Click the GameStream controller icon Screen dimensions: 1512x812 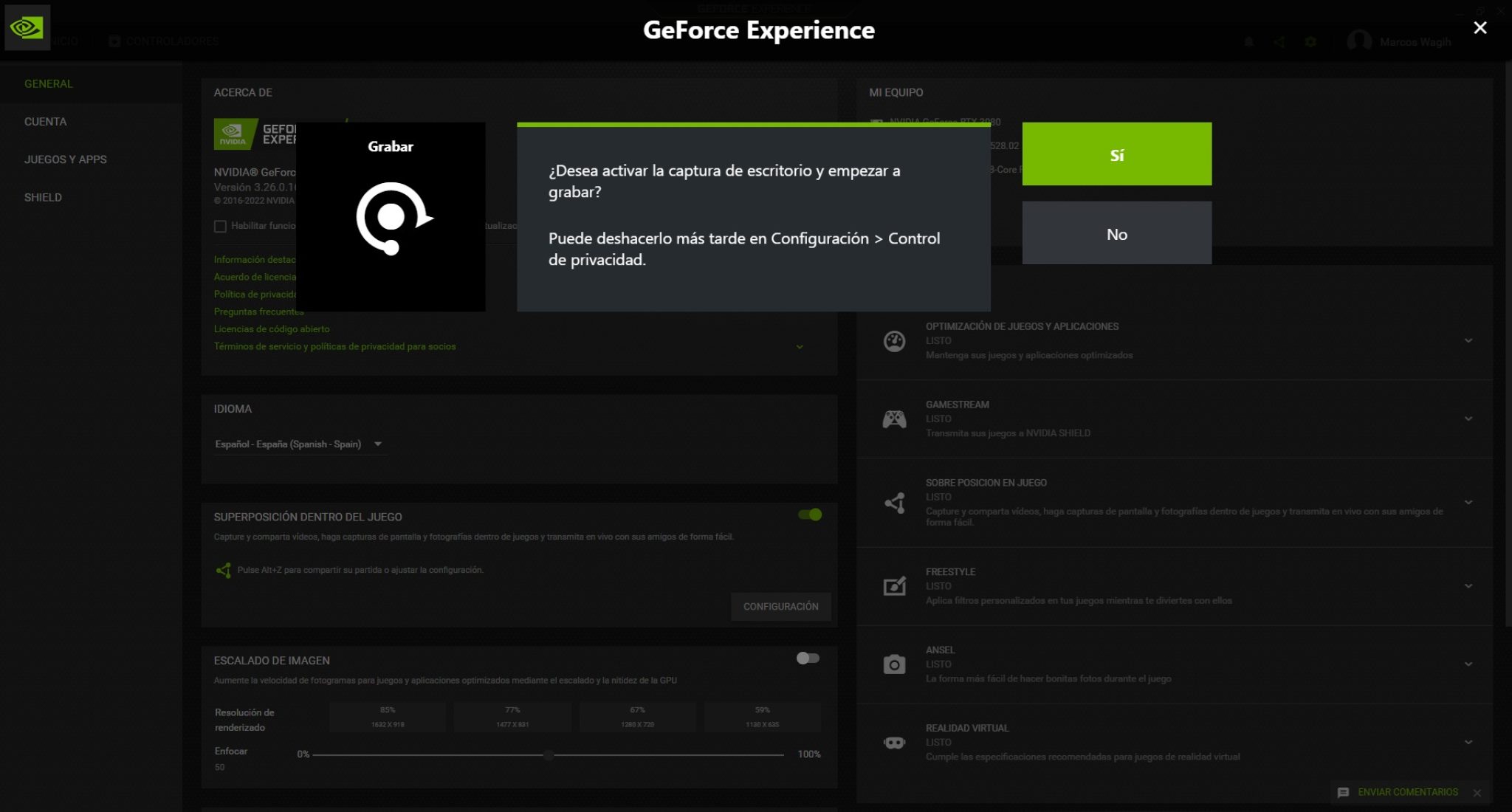(895, 418)
